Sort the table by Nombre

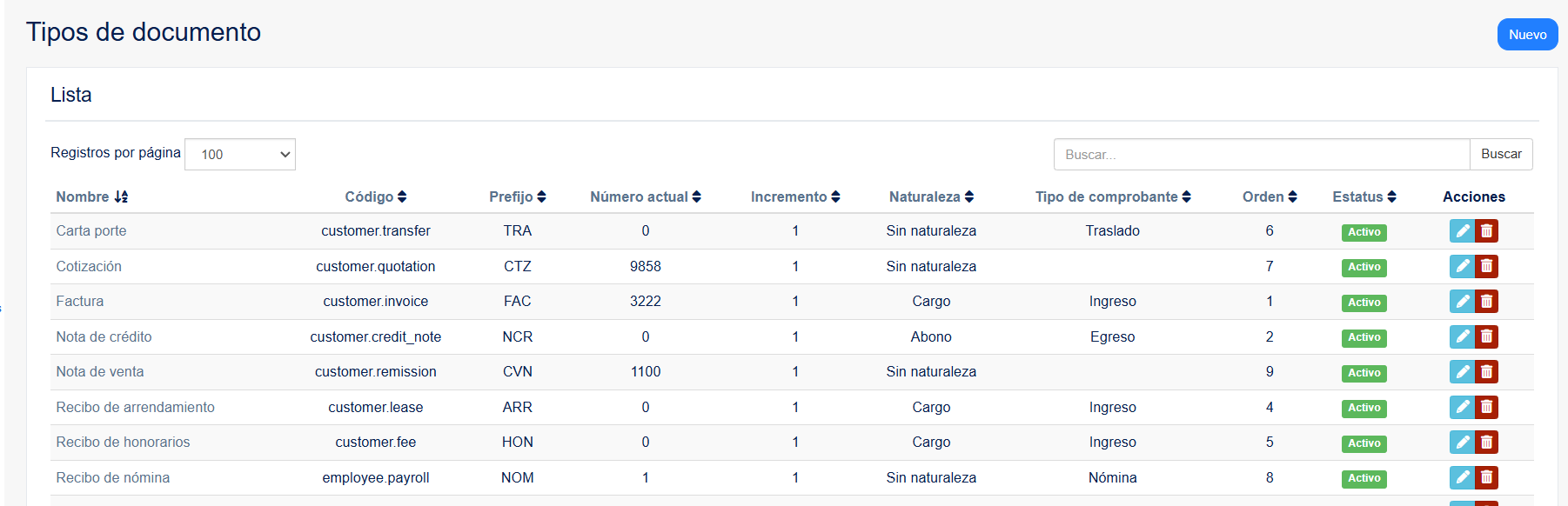click(x=92, y=196)
